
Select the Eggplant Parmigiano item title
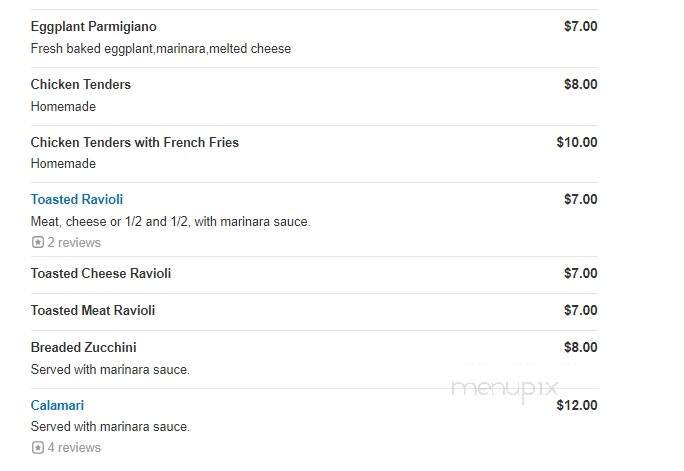(x=94, y=27)
